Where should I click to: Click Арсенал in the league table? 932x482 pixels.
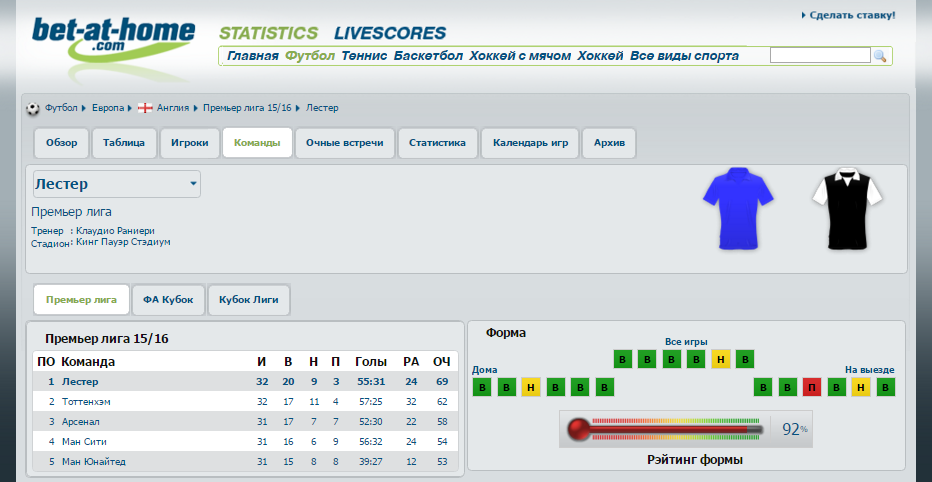pyautogui.click(x=81, y=422)
